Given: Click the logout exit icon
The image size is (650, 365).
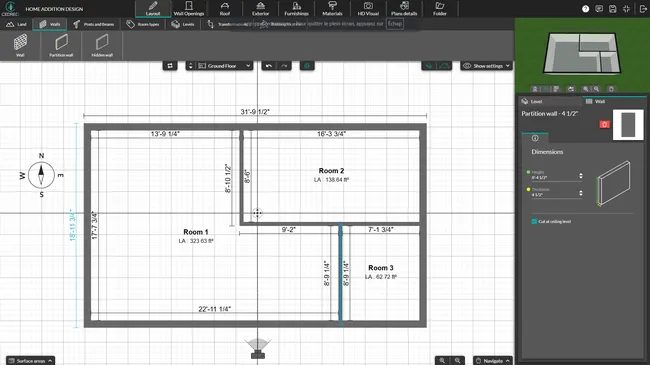Looking at the screenshot, I should tap(643, 9).
